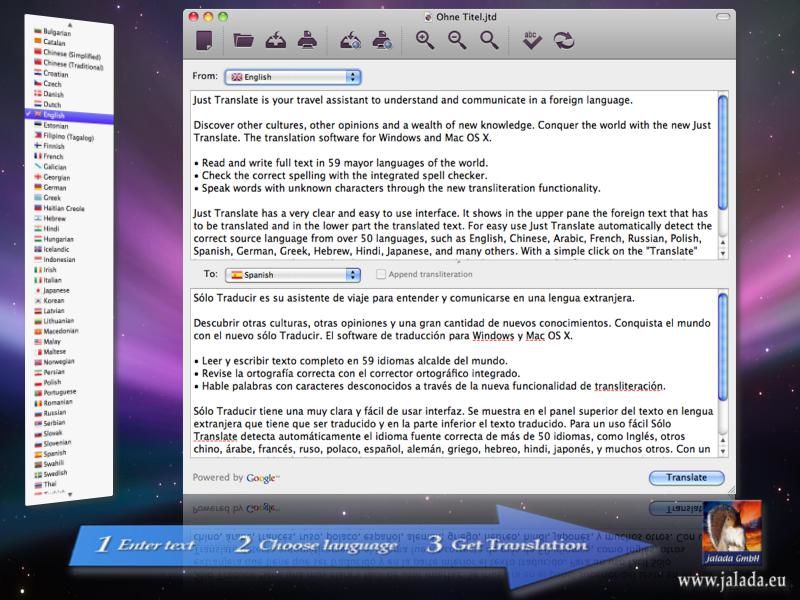This screenshot has width=800, height=600.
Task: Click the translated text scrollbar thumb
Action: (x=722, y=347)
